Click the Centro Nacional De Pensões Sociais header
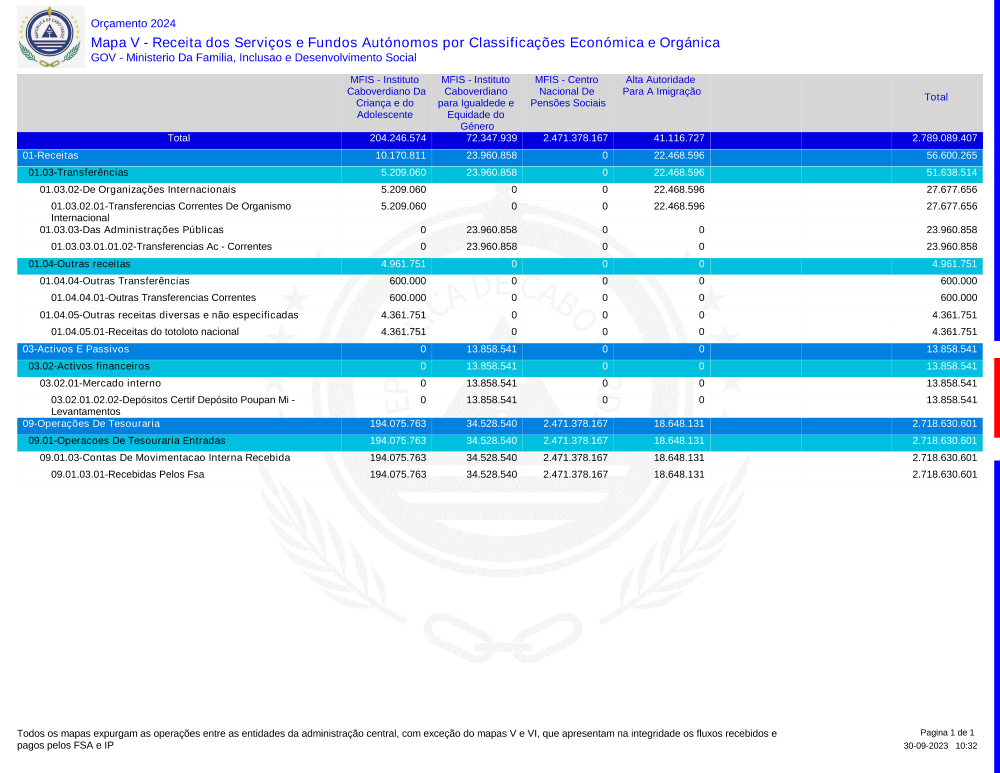The width and height of the screenshot is (1000, 773). coord(567,91)
